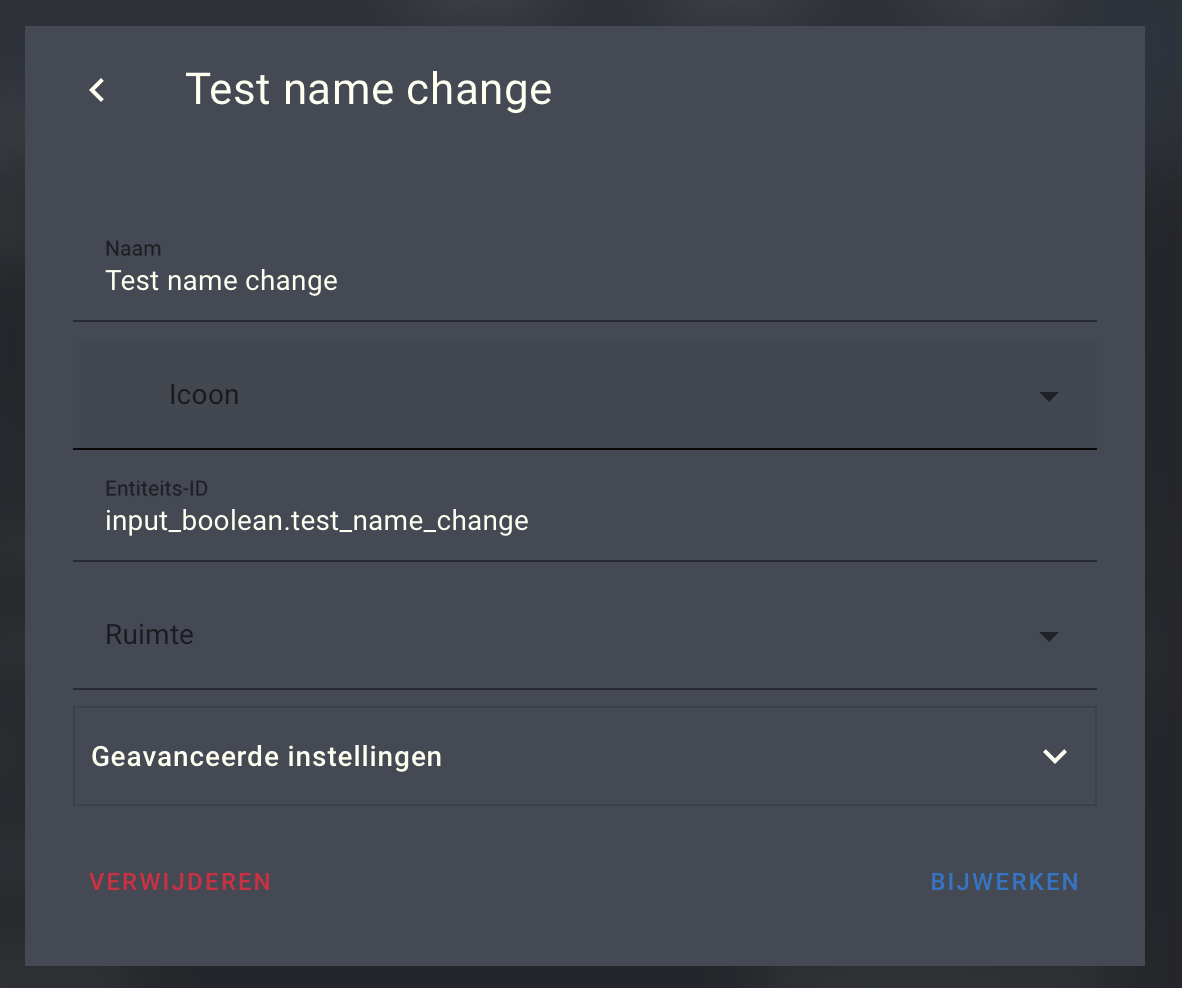Viewport: 1182px width, 988px height.
Task: Click BIJWERKEN to save changes
Action: click(x=1004, y=882)
